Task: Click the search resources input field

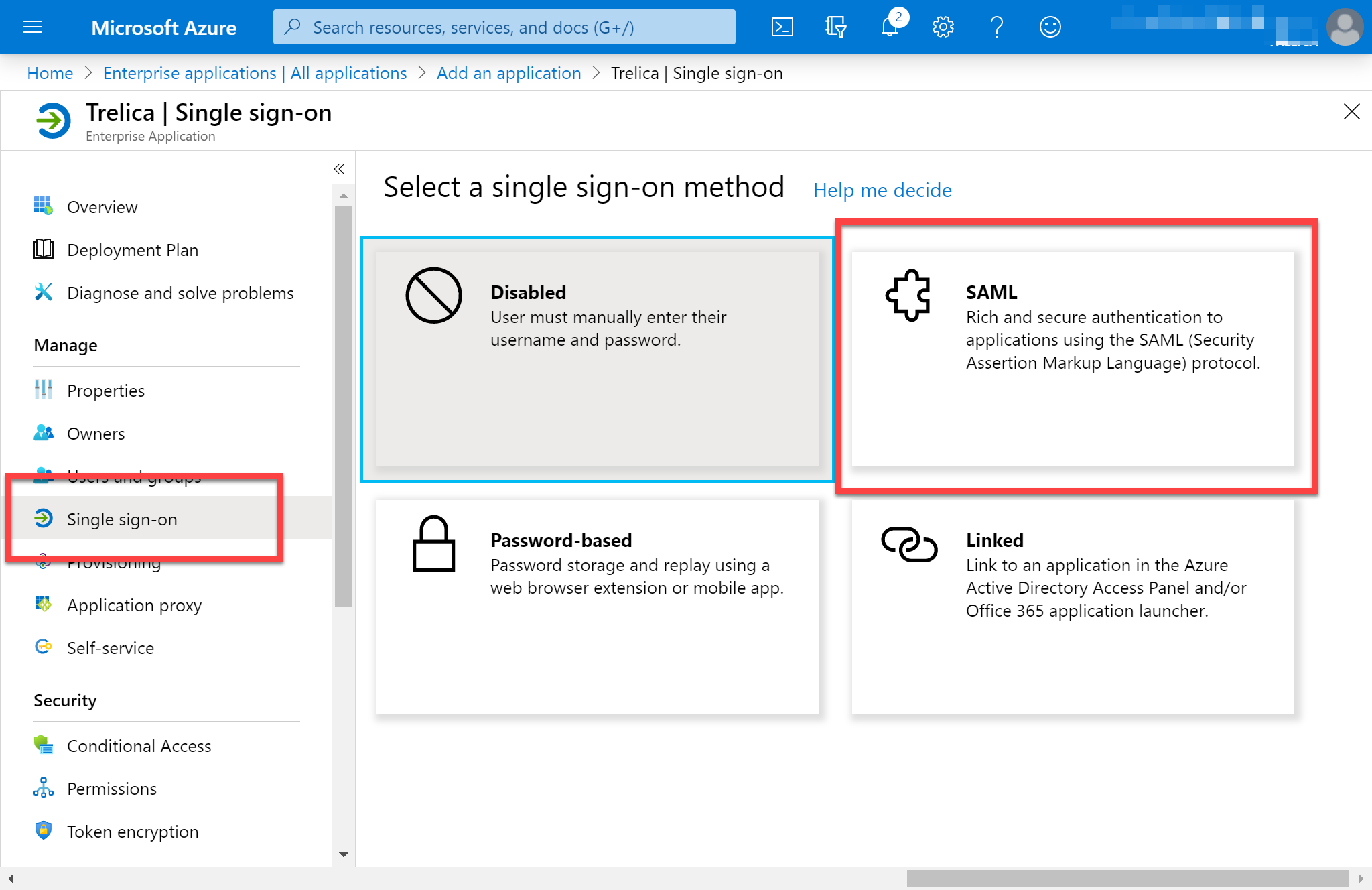Action: coord(504,27)
